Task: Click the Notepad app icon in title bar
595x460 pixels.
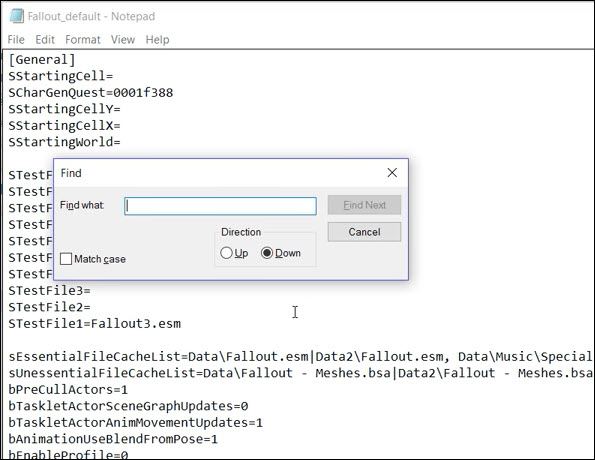Action: [x=17, y=16]
